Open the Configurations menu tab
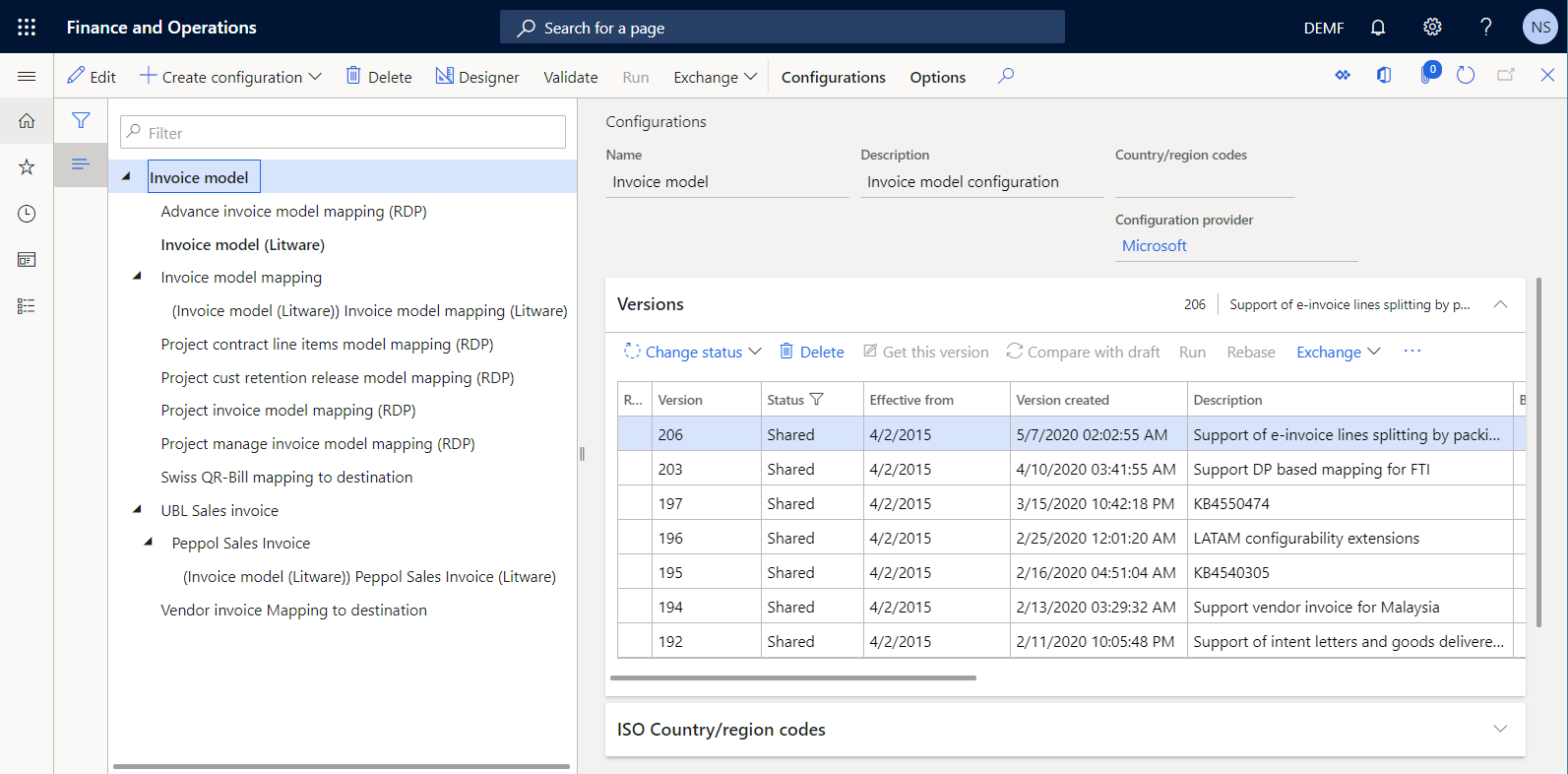 (833, 77)
